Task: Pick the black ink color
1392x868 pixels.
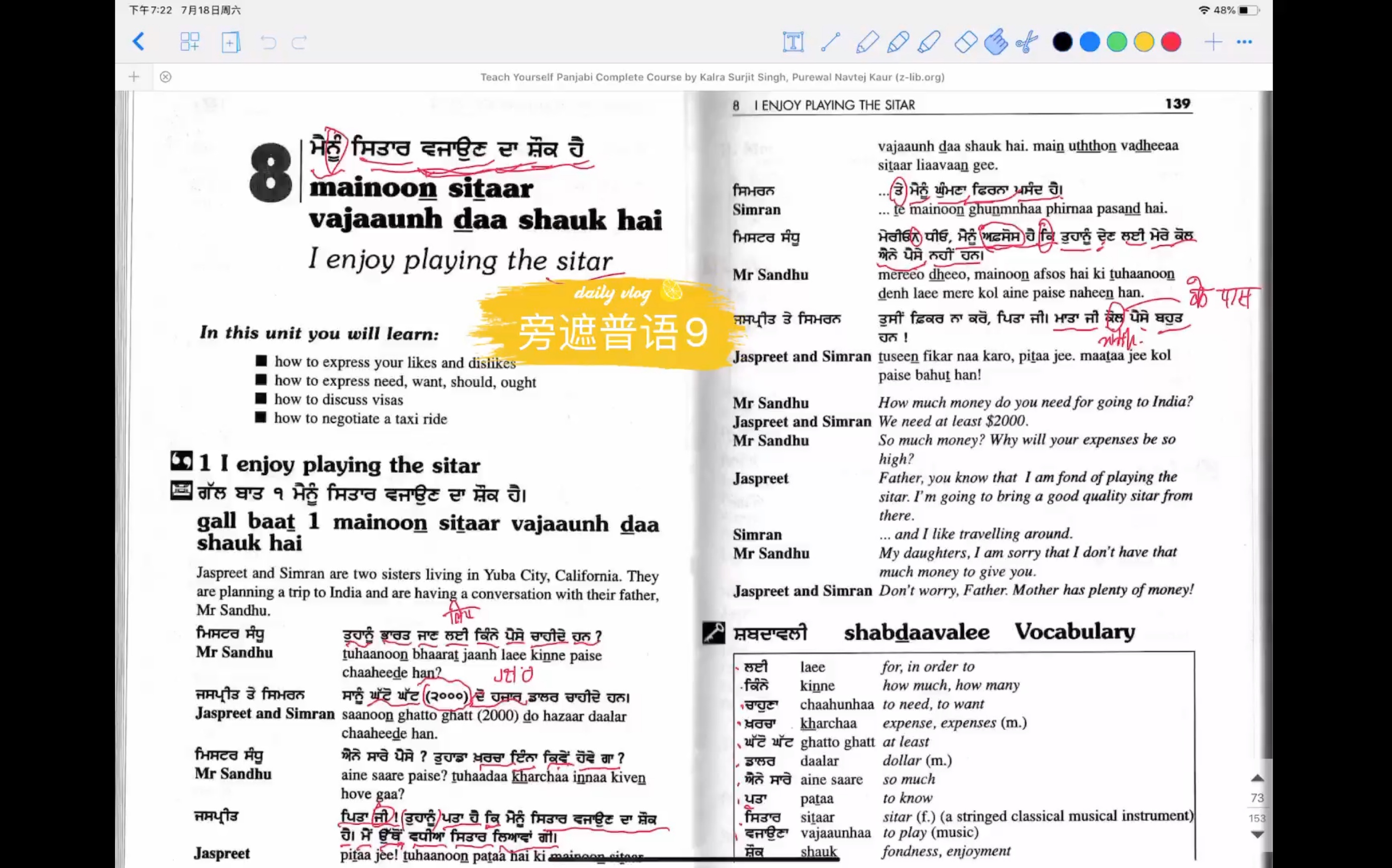Action: [x=1062, y=42]
